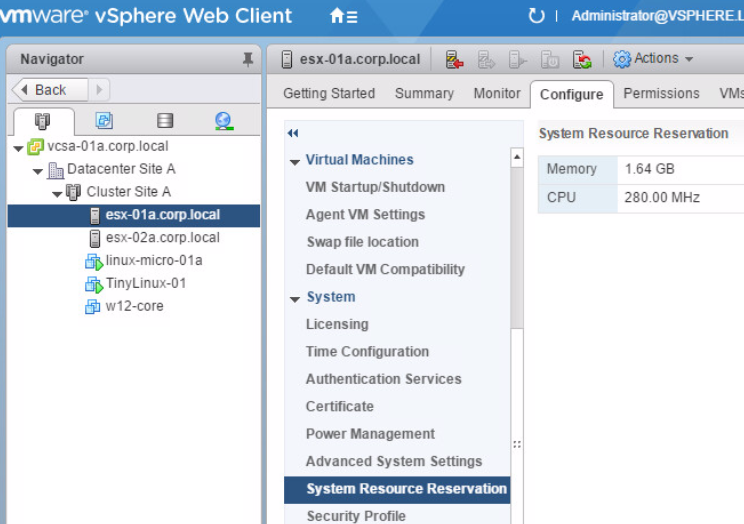Open the Configure tab
Viewport: 744px width, 524px height.
572,94
